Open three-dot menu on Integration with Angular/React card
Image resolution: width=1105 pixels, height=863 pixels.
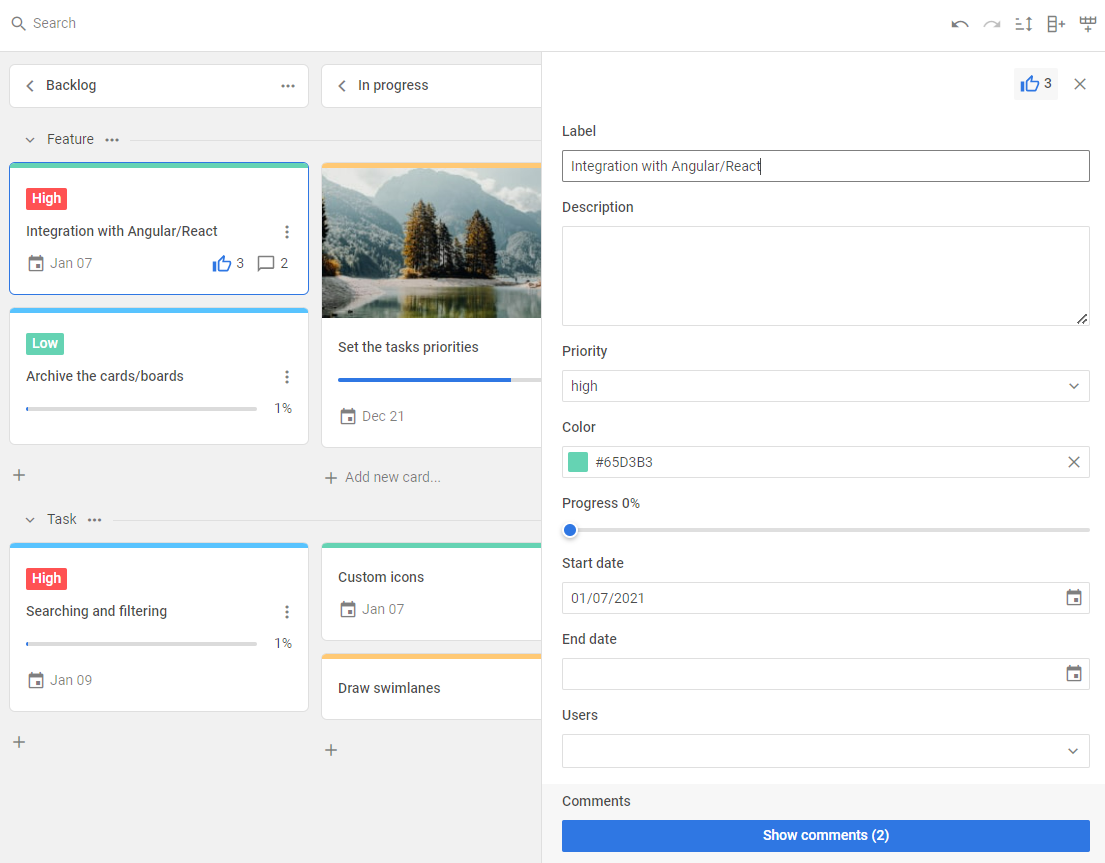(287, 232)
